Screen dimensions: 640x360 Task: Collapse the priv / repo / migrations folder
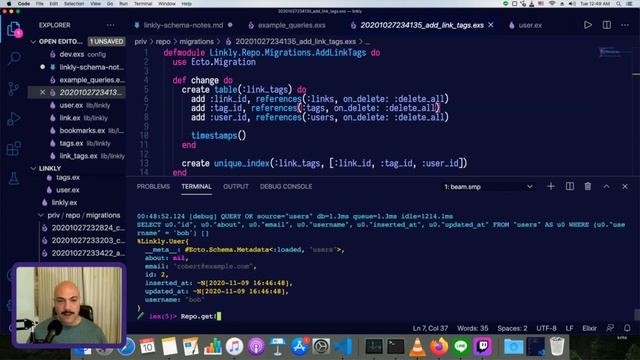pyautogui.click(x=40, y=215)
